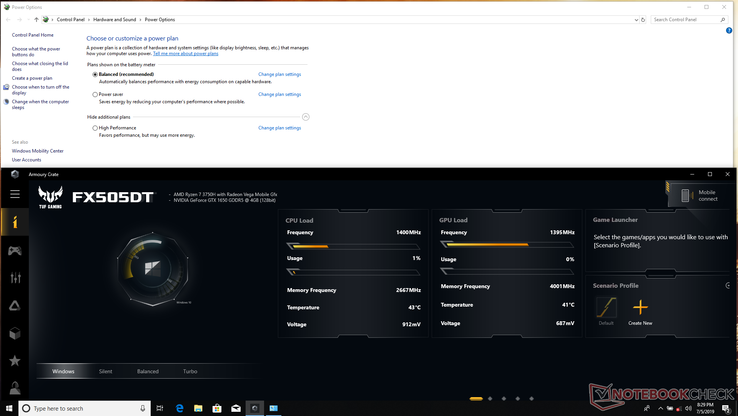Open File Explorer from the taskbar

pyautogui.click(x=198, y=408)
